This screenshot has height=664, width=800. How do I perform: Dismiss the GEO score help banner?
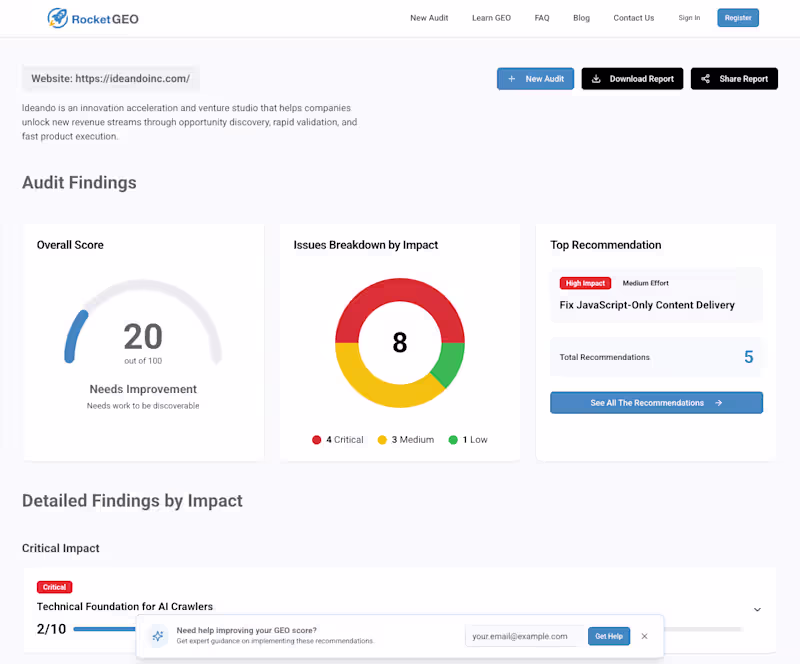coord(644,636)
